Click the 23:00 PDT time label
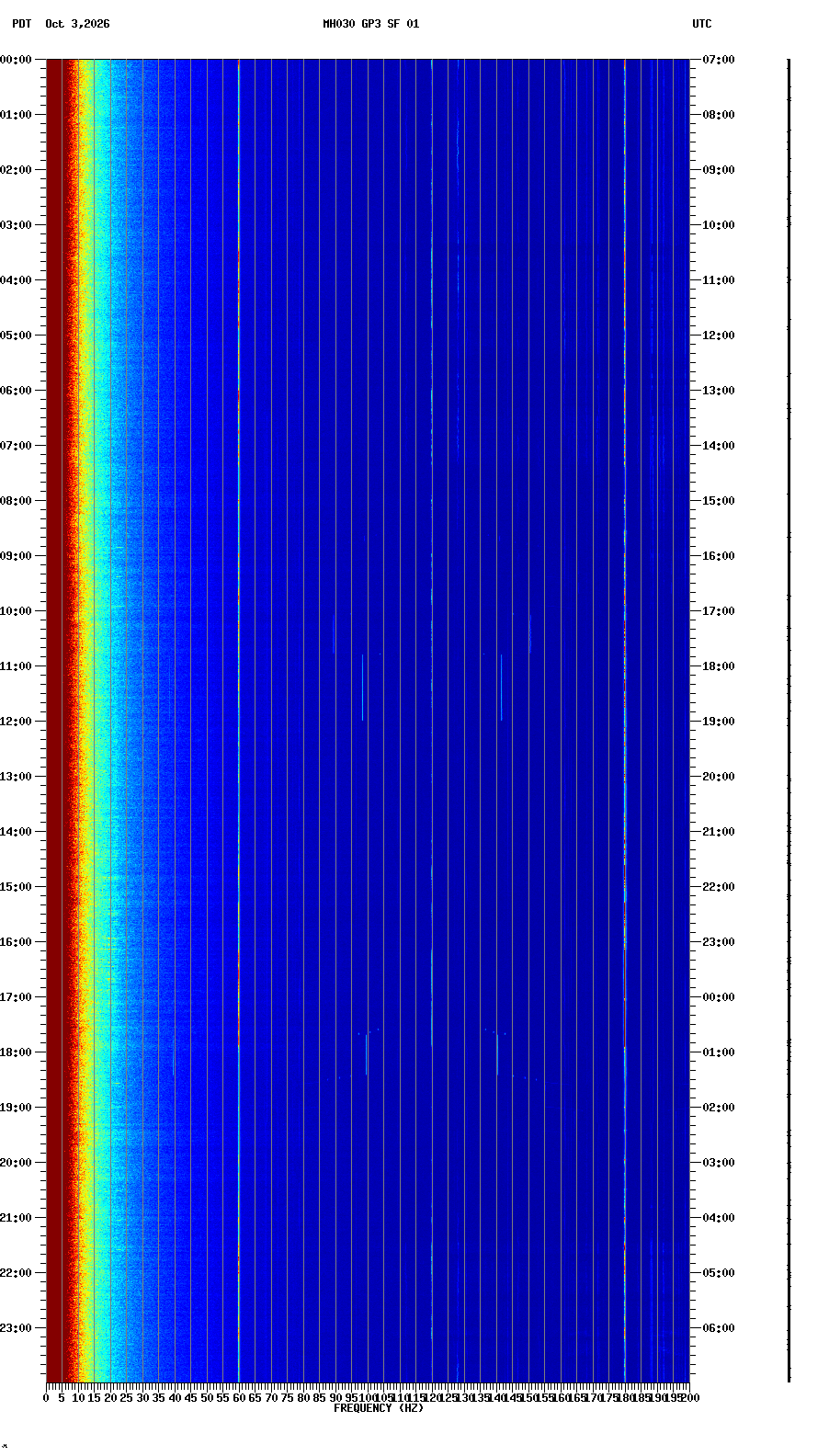This screenshot has height=1456, width=829. click(x=16, y=1328)
